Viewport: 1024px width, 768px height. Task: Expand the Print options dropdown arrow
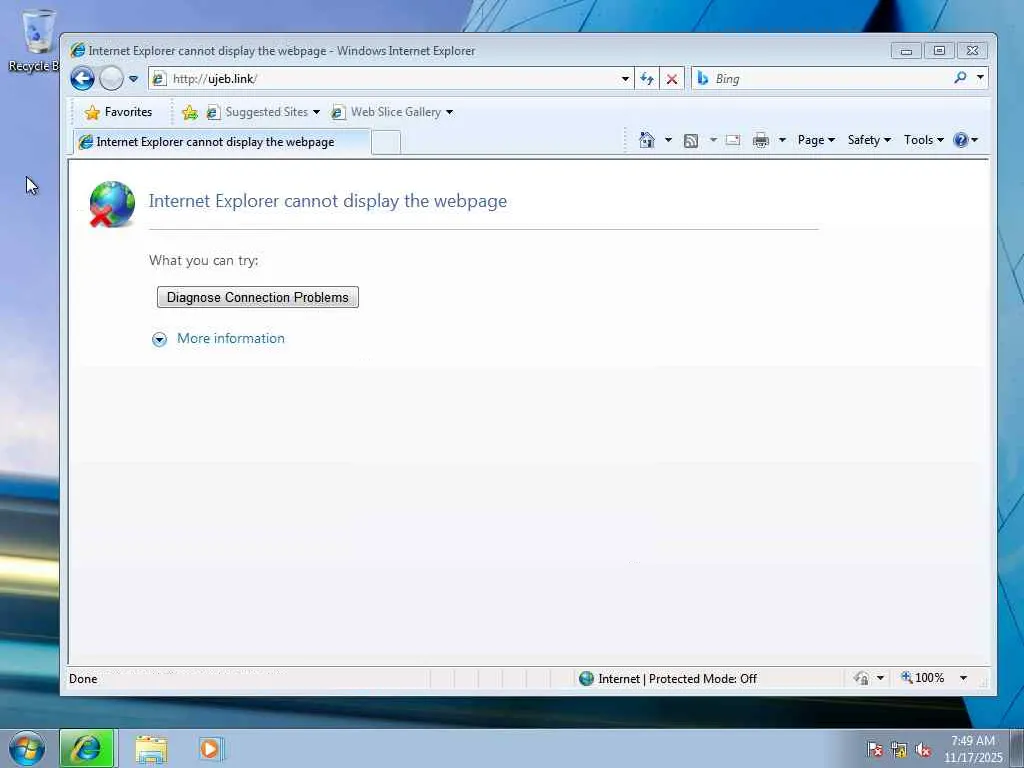782,140
